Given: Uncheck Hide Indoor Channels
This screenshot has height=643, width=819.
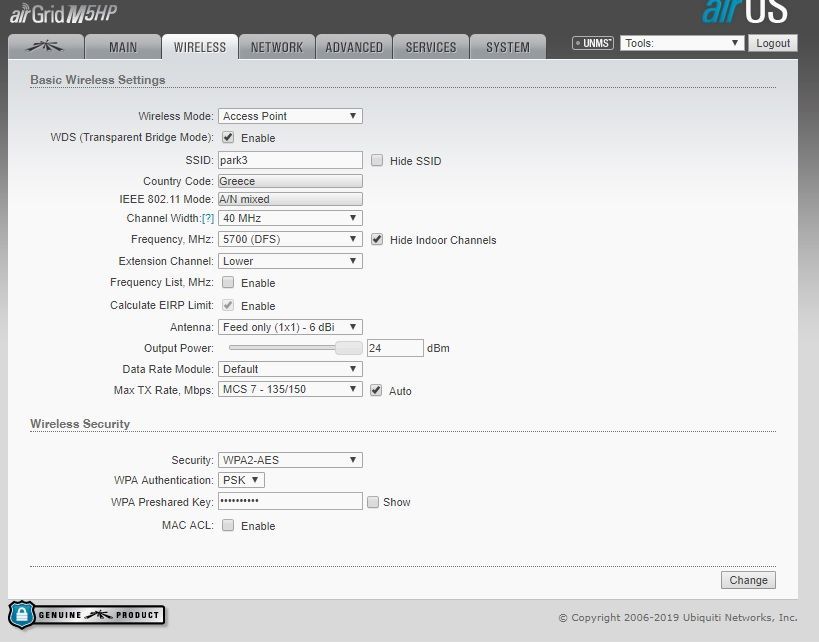Looking at the screenshot, I should click(376, 240).
